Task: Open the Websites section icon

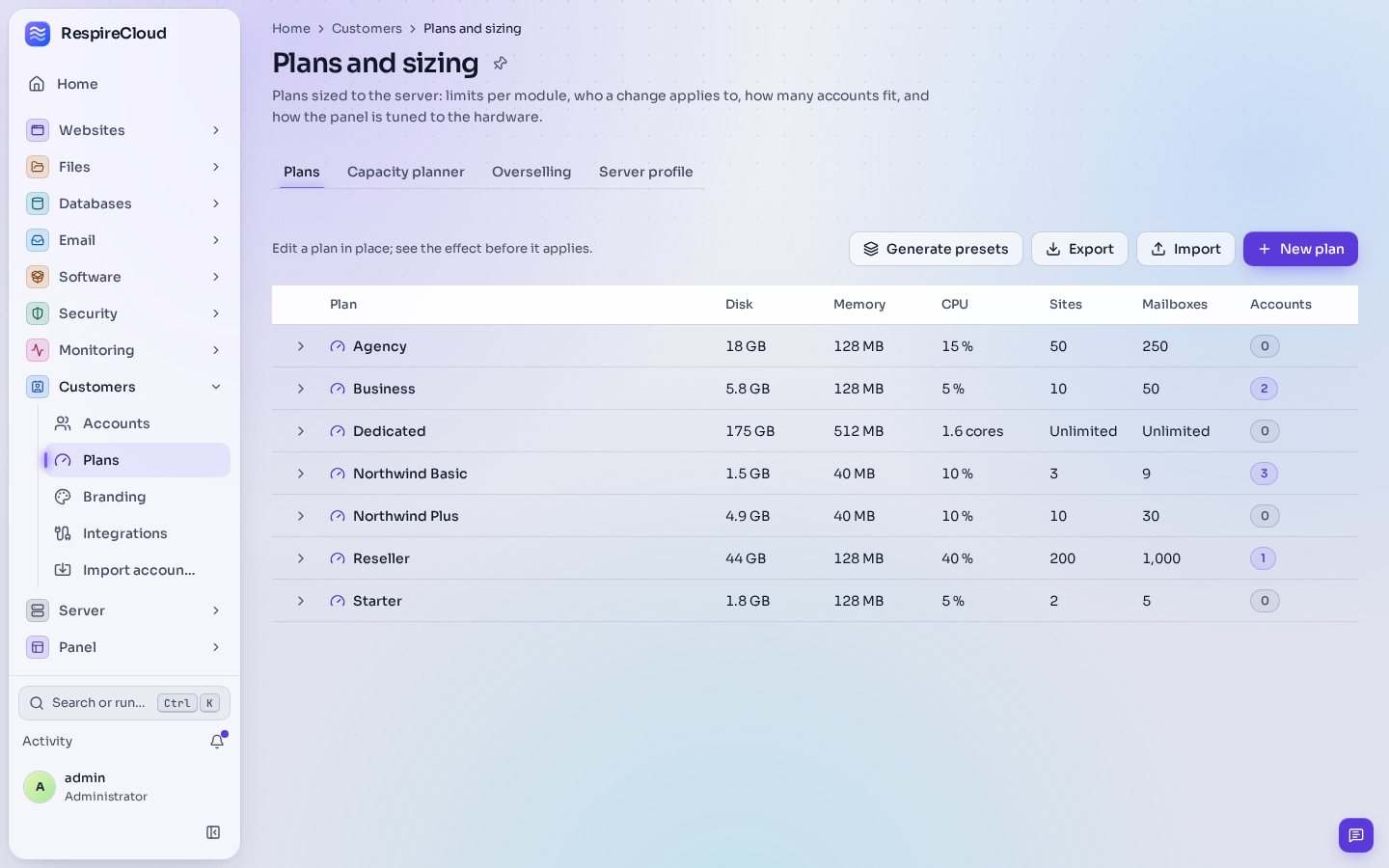Action: 38,130
